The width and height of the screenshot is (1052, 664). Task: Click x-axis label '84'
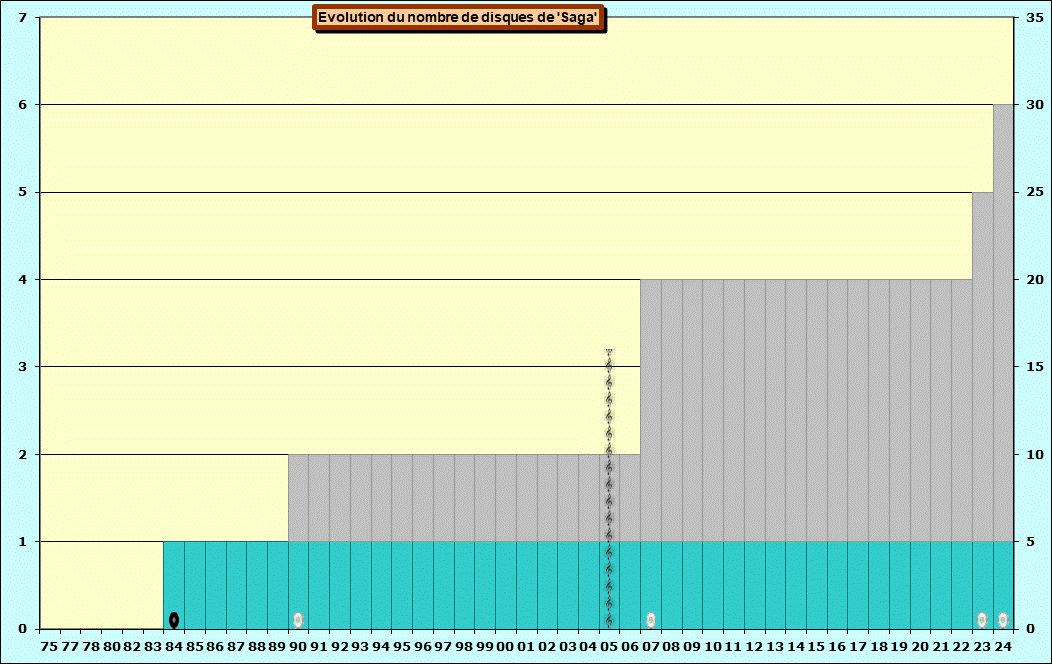174,647
